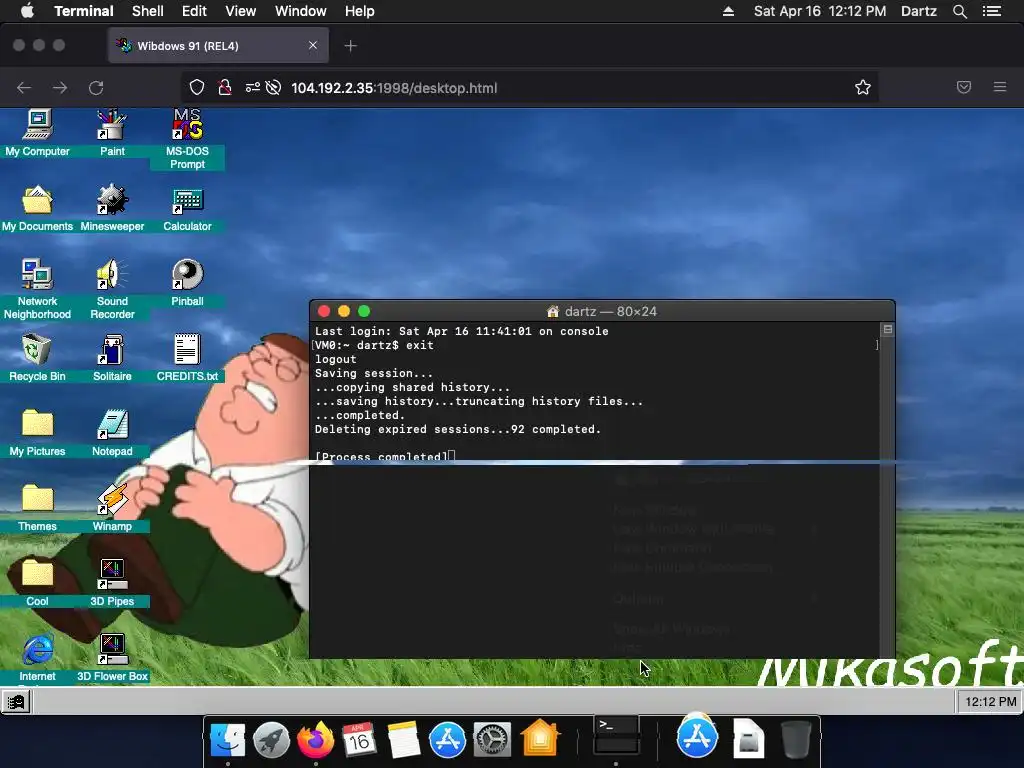
Task: Open Control Center menu bar icon
Action: tap(991, 11)
